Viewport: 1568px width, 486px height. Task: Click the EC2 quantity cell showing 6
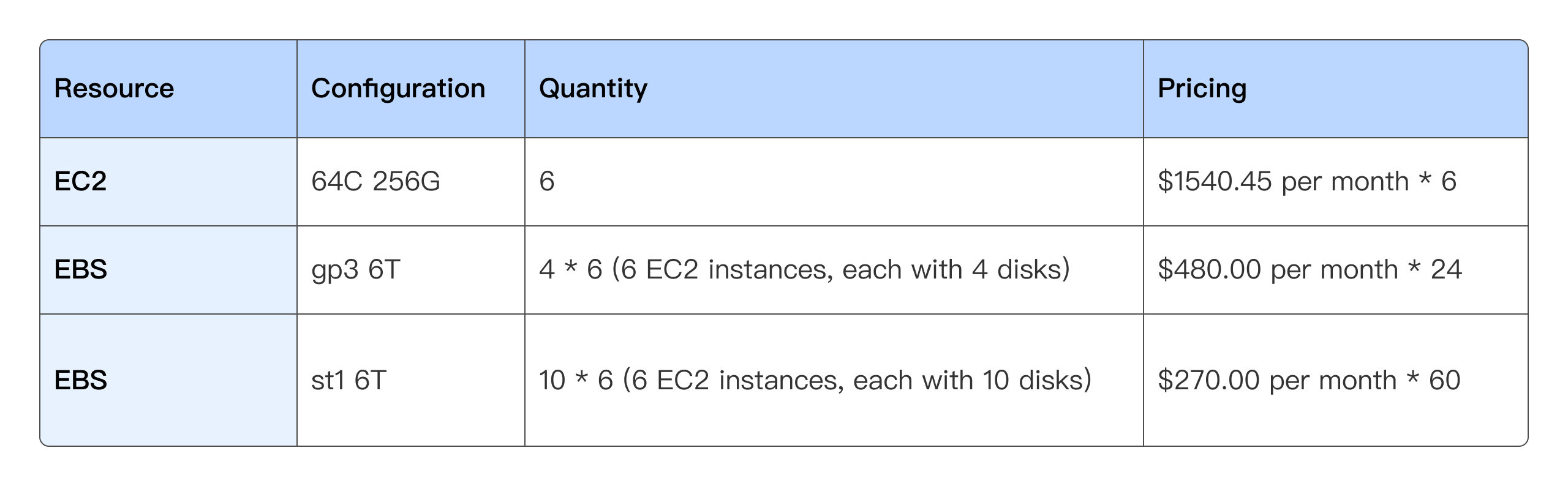[547, 182]
